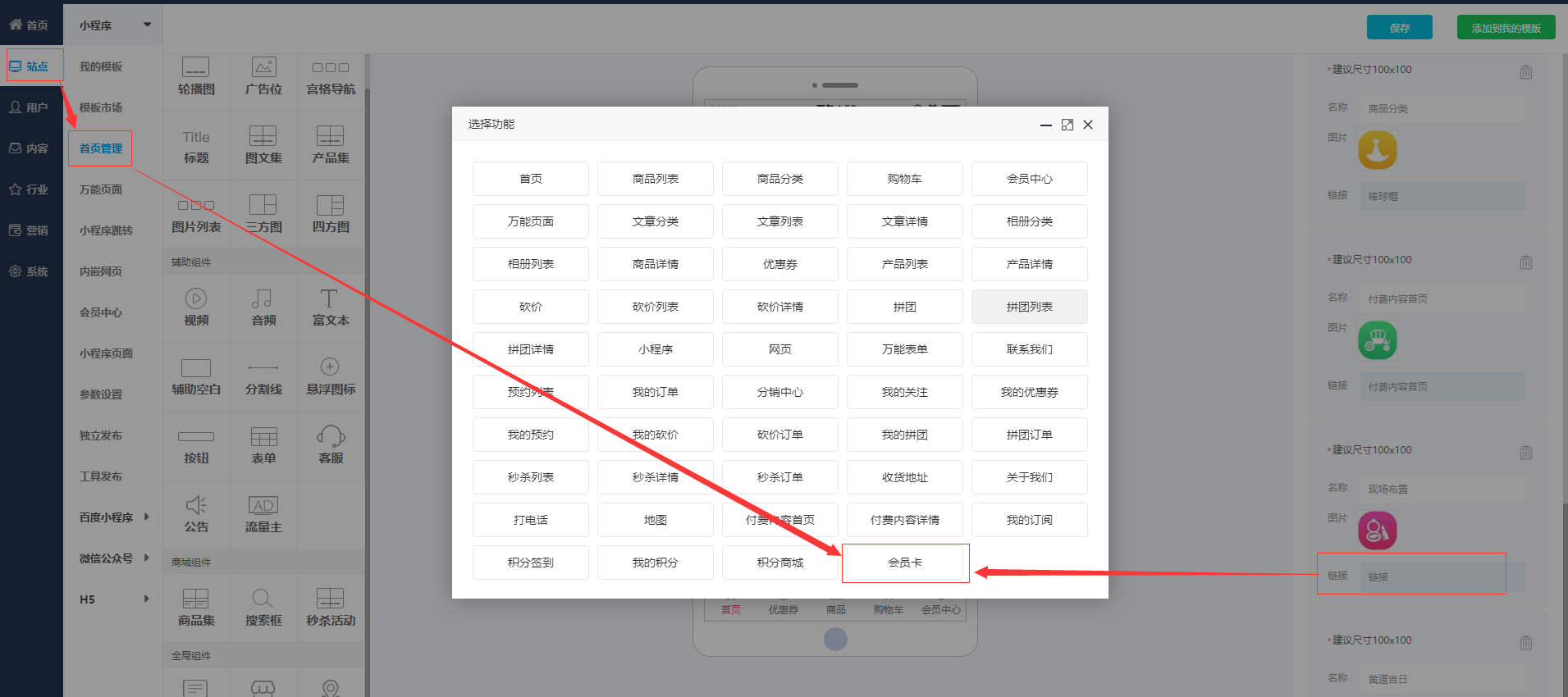
Task: Choose 商品列表 in the function dialog
Action: [x=656, y=179]
